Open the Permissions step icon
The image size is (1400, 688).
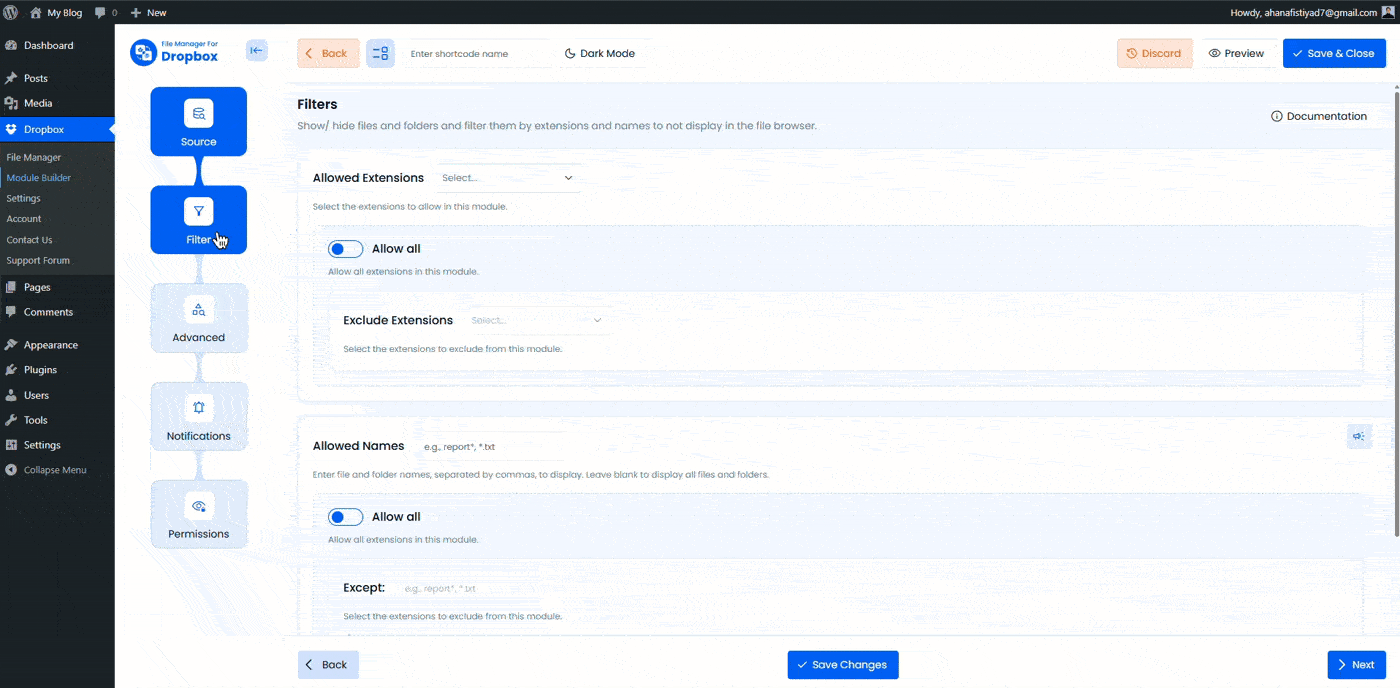click(198, 513)
